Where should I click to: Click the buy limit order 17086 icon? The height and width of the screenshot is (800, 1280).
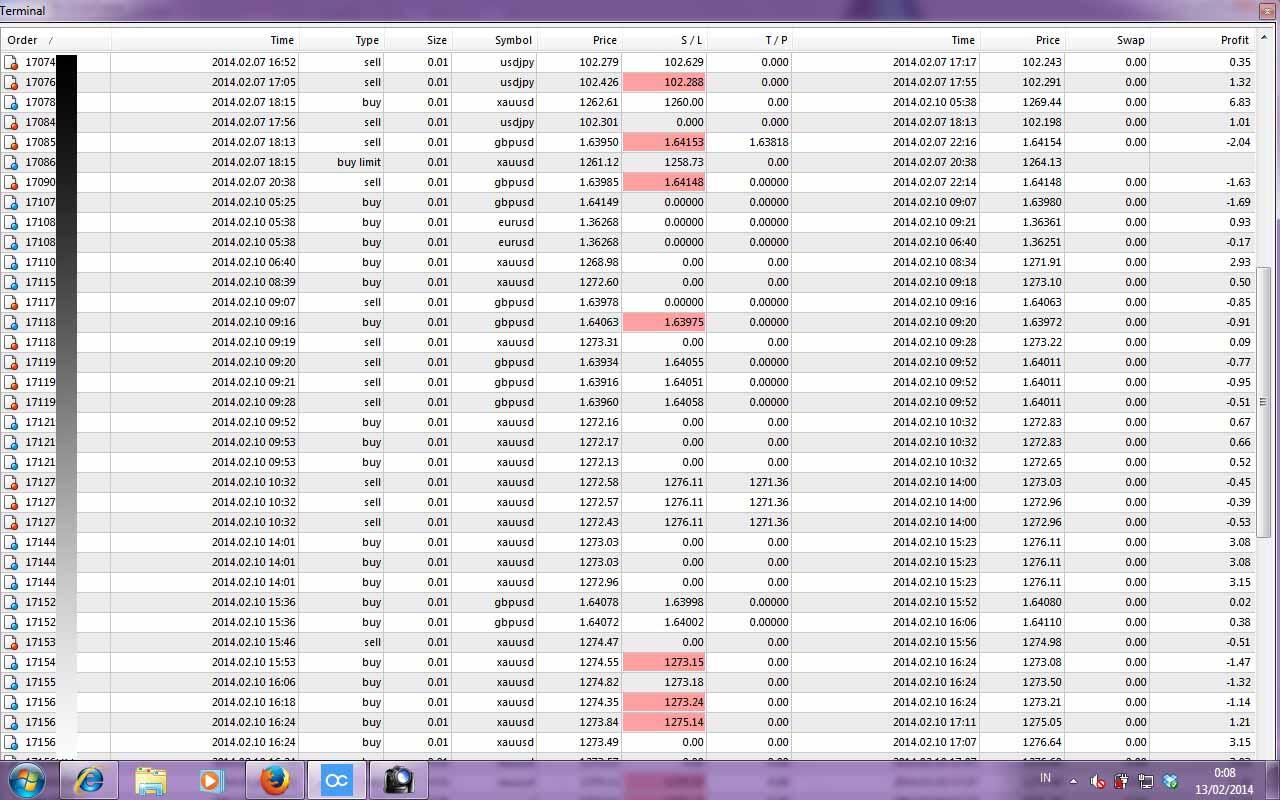tap(11, 162)
